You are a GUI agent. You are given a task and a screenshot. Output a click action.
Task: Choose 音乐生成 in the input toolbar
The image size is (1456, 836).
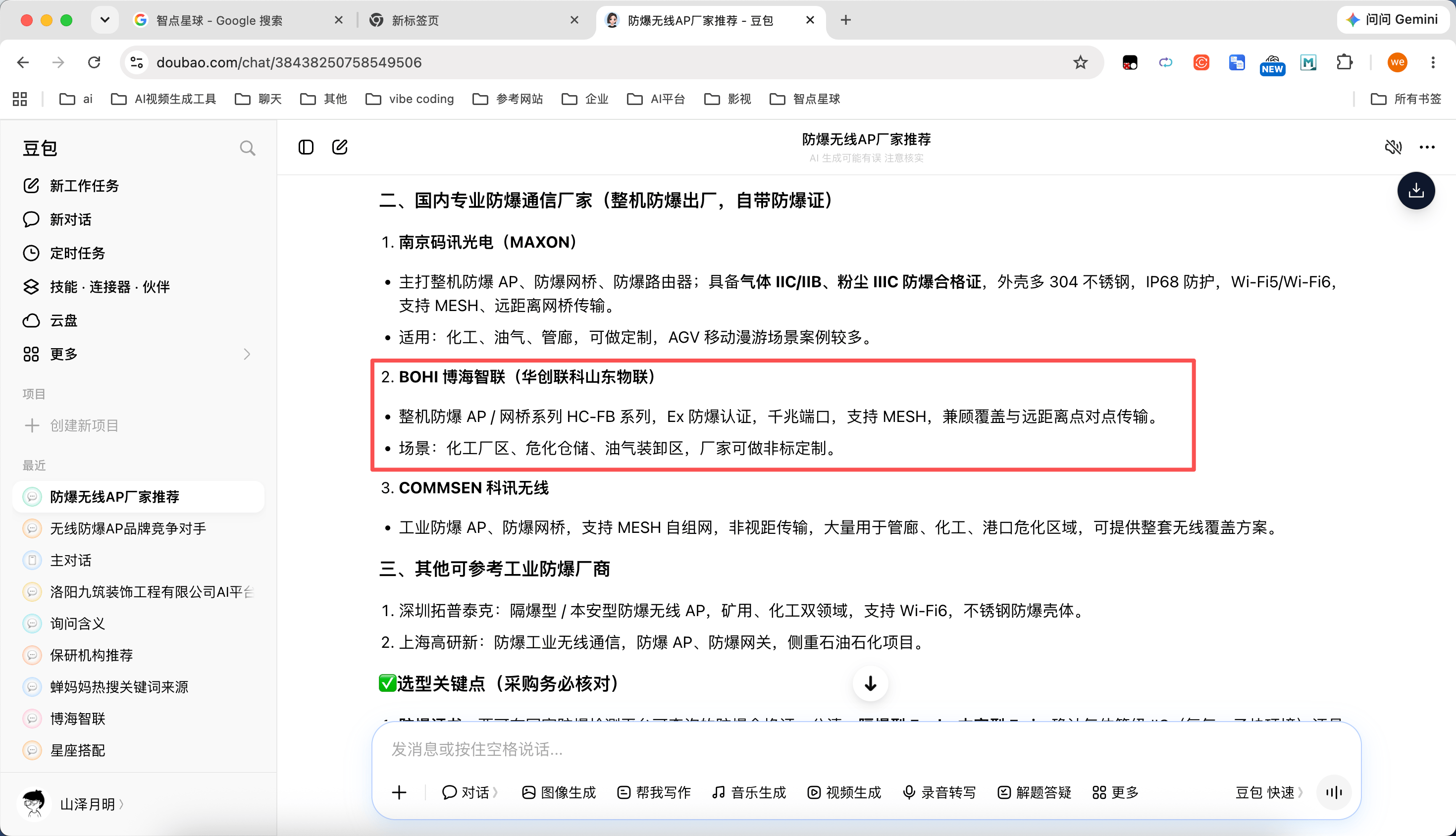(x=749, y=792)
